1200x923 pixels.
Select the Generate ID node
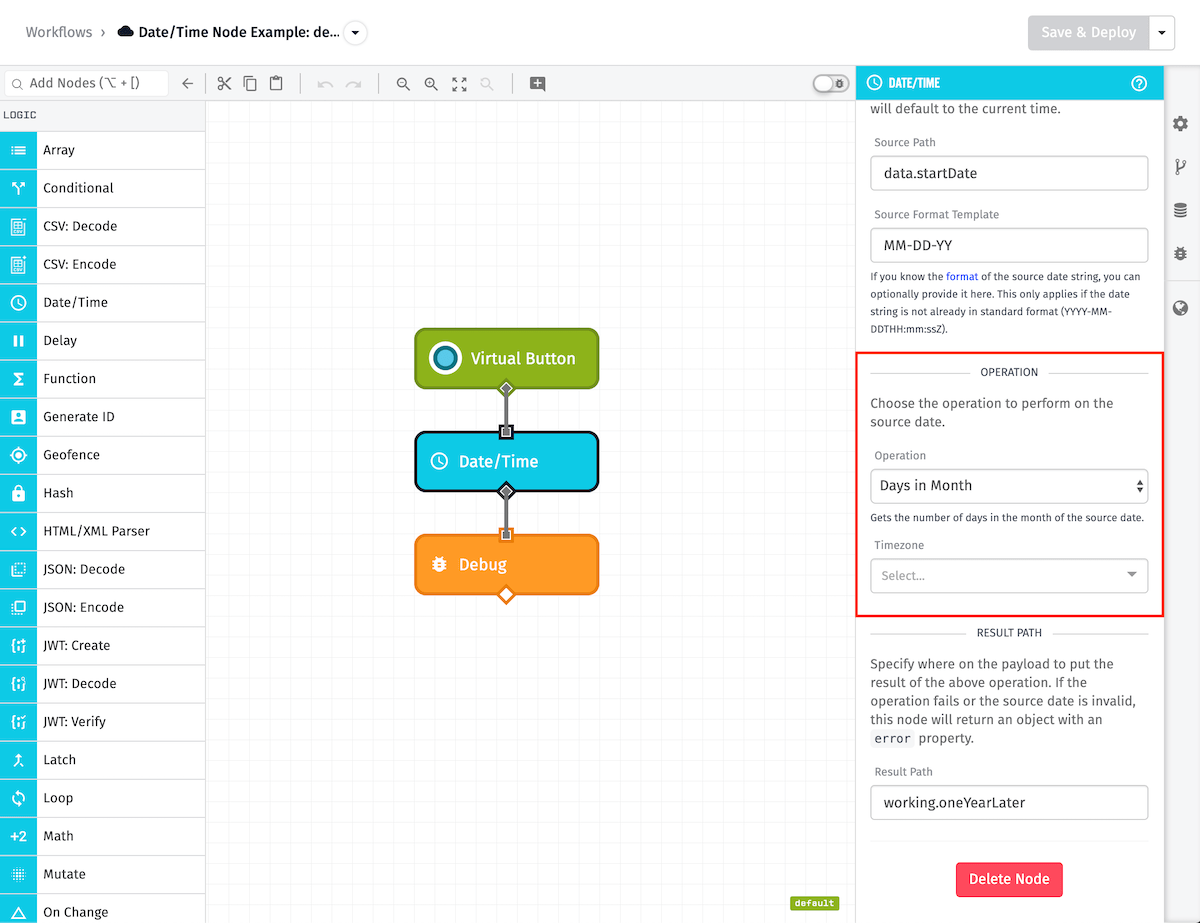[102, 417]
